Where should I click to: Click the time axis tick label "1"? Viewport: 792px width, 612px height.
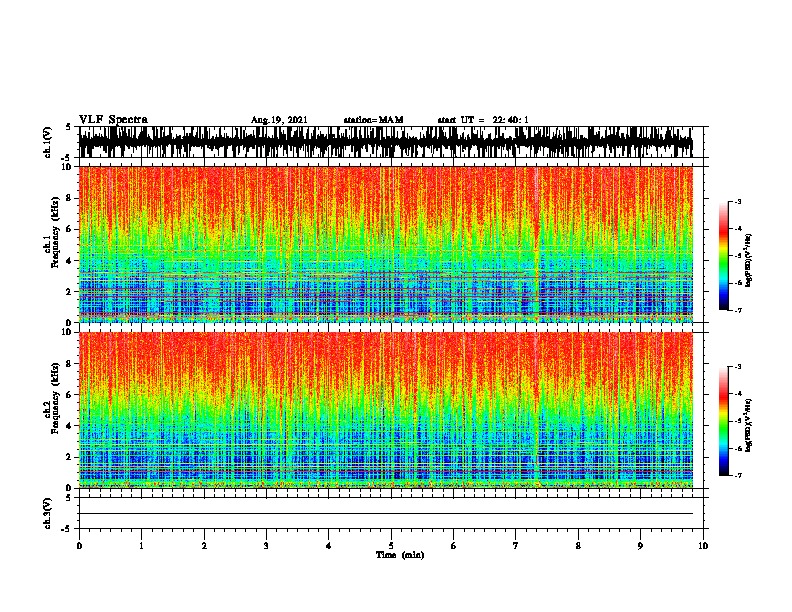(141, 545)
